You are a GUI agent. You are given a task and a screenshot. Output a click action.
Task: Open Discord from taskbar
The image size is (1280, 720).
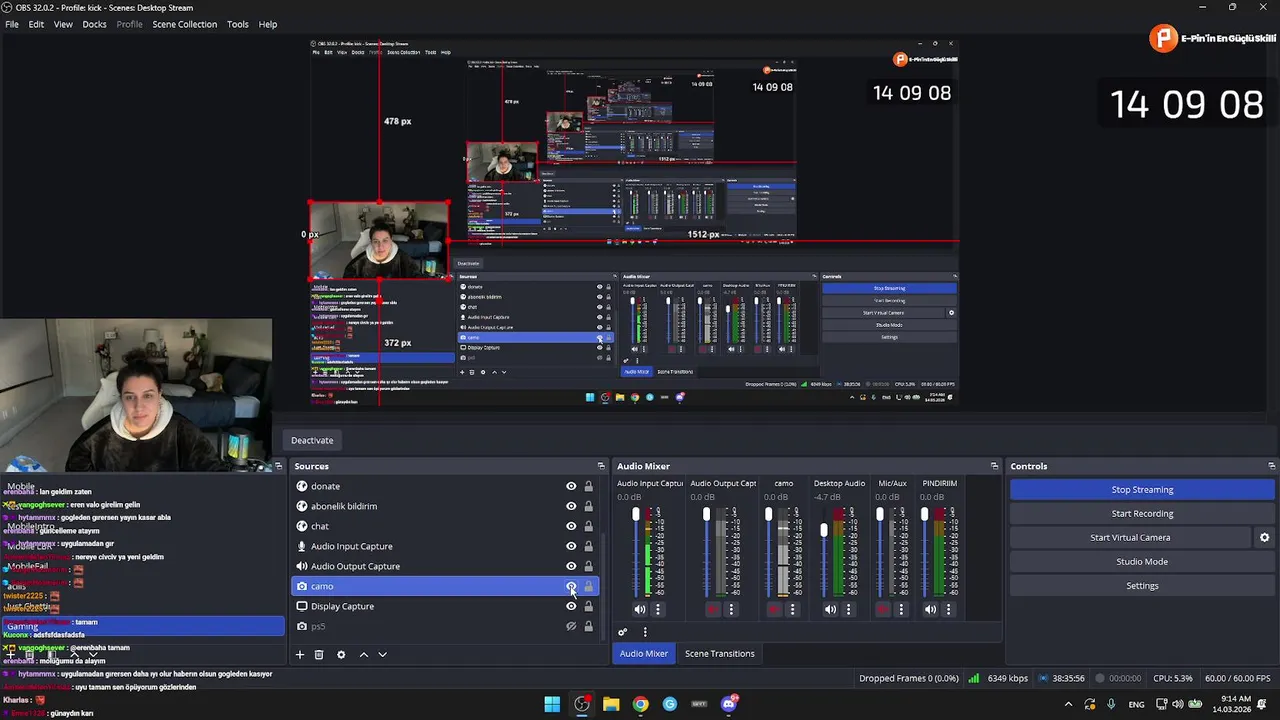729,704
